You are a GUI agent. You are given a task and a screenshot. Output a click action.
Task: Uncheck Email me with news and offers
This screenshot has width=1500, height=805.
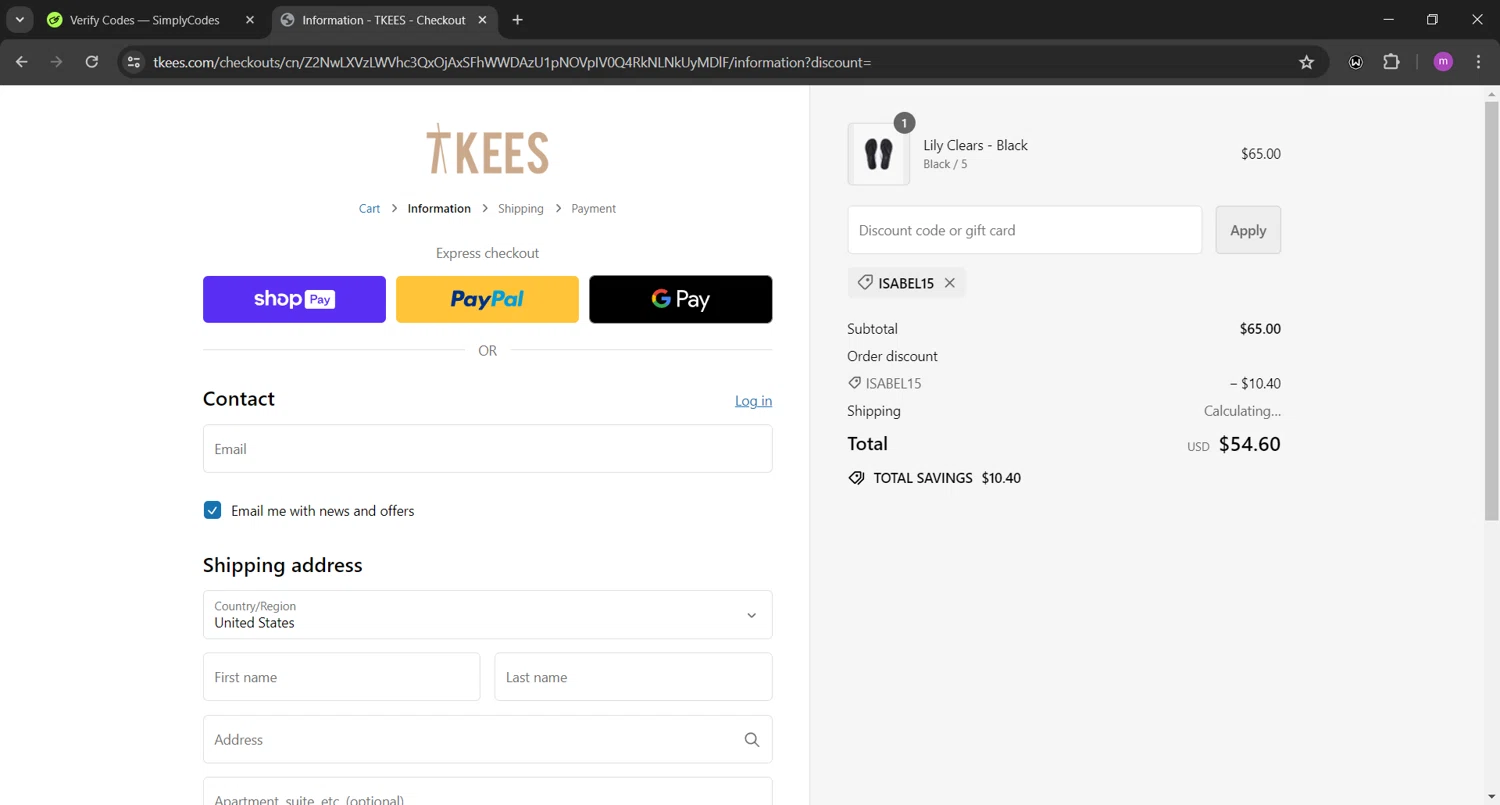tap(212, 511)
